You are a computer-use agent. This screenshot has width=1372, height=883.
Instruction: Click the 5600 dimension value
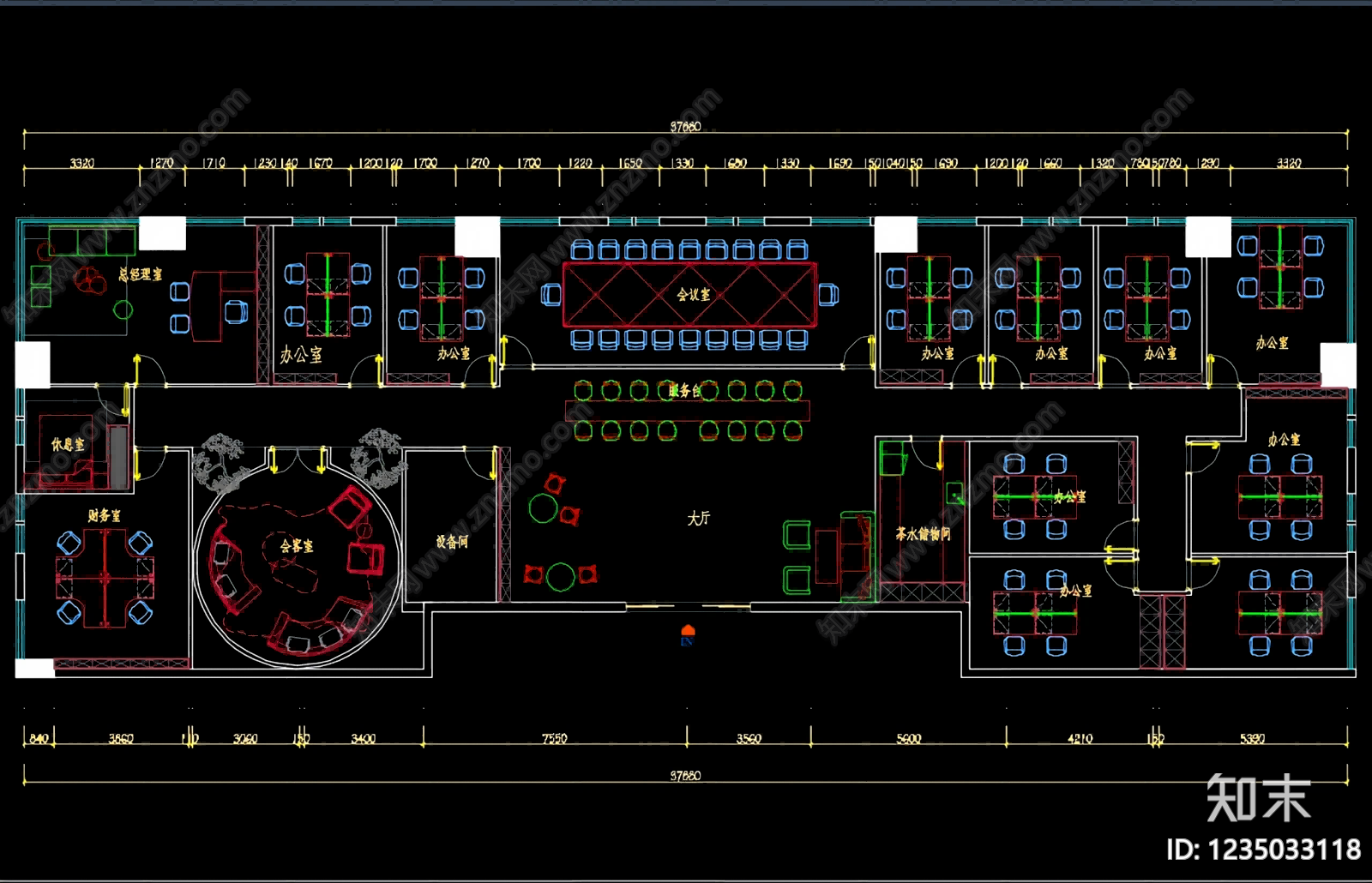tap(908, 739)
